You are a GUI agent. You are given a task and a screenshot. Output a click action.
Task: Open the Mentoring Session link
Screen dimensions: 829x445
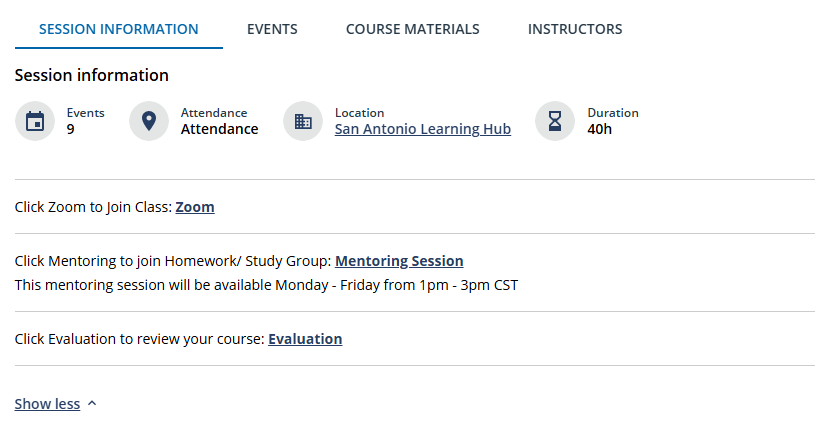pos(399,261)
